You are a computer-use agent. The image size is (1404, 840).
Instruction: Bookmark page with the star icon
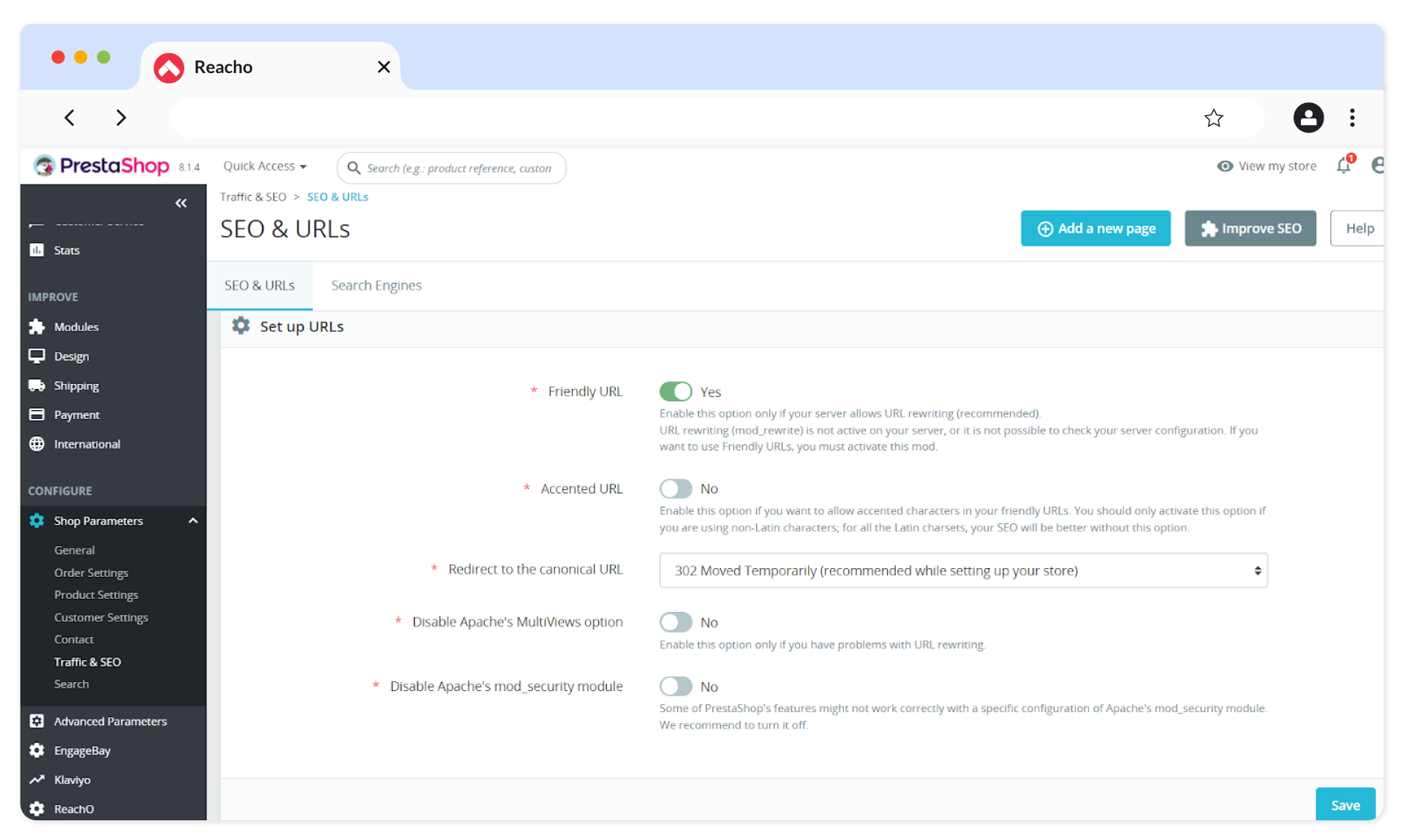coord(1213,118)
